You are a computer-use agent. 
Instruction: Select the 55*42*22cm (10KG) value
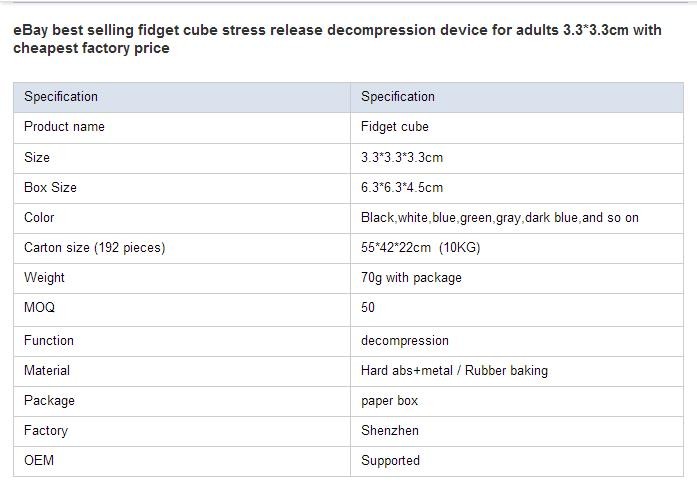pos(421,248)
